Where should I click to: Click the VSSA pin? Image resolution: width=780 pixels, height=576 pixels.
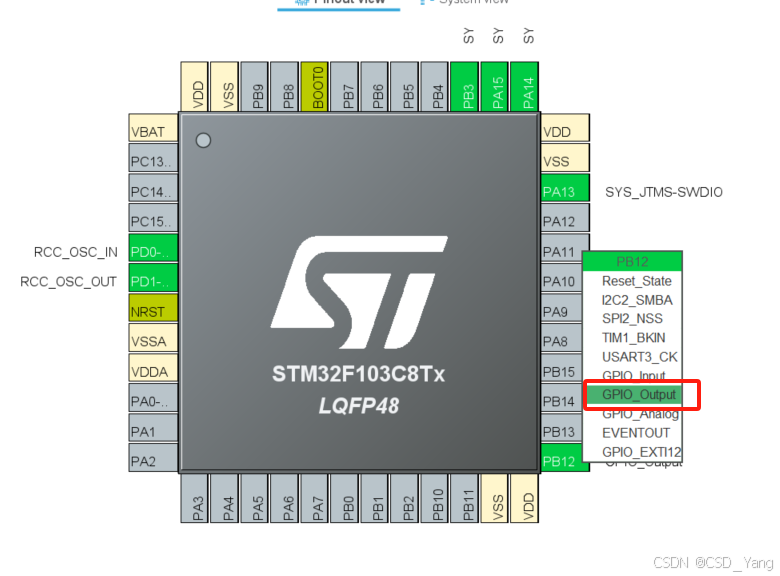click(x=153, y=338)
